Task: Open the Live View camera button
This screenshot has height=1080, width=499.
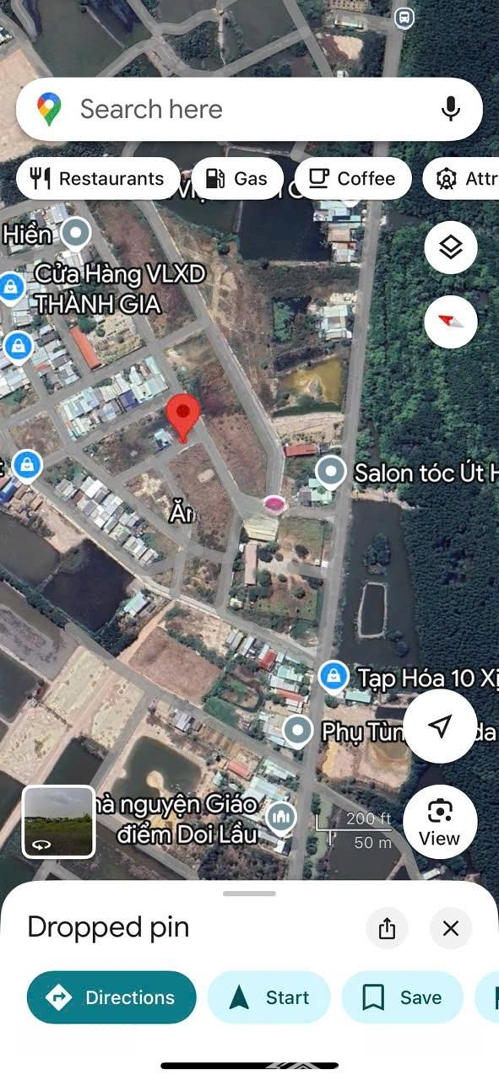Action: [x=440, y=822]
